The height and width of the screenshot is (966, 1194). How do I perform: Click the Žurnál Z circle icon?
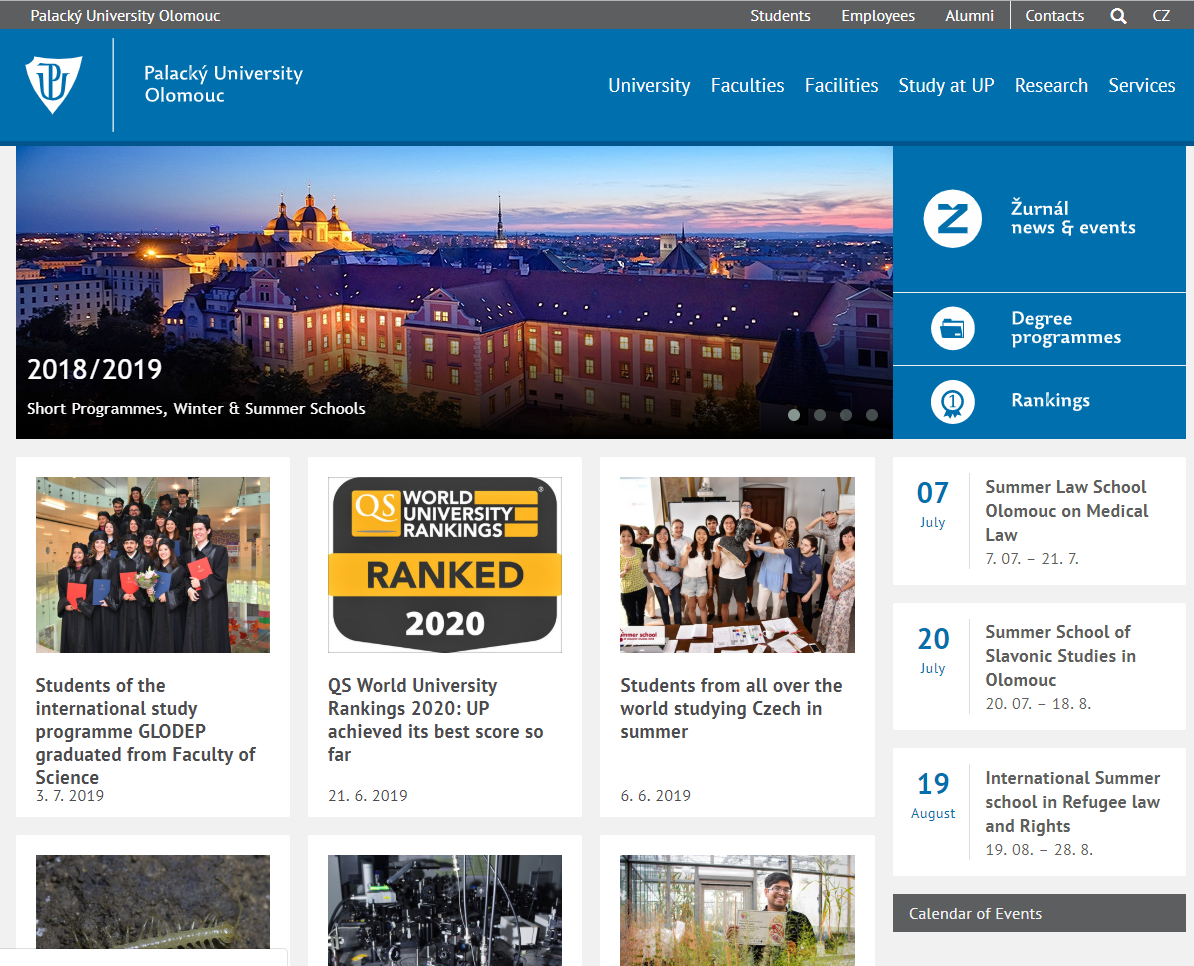[953, 218]
